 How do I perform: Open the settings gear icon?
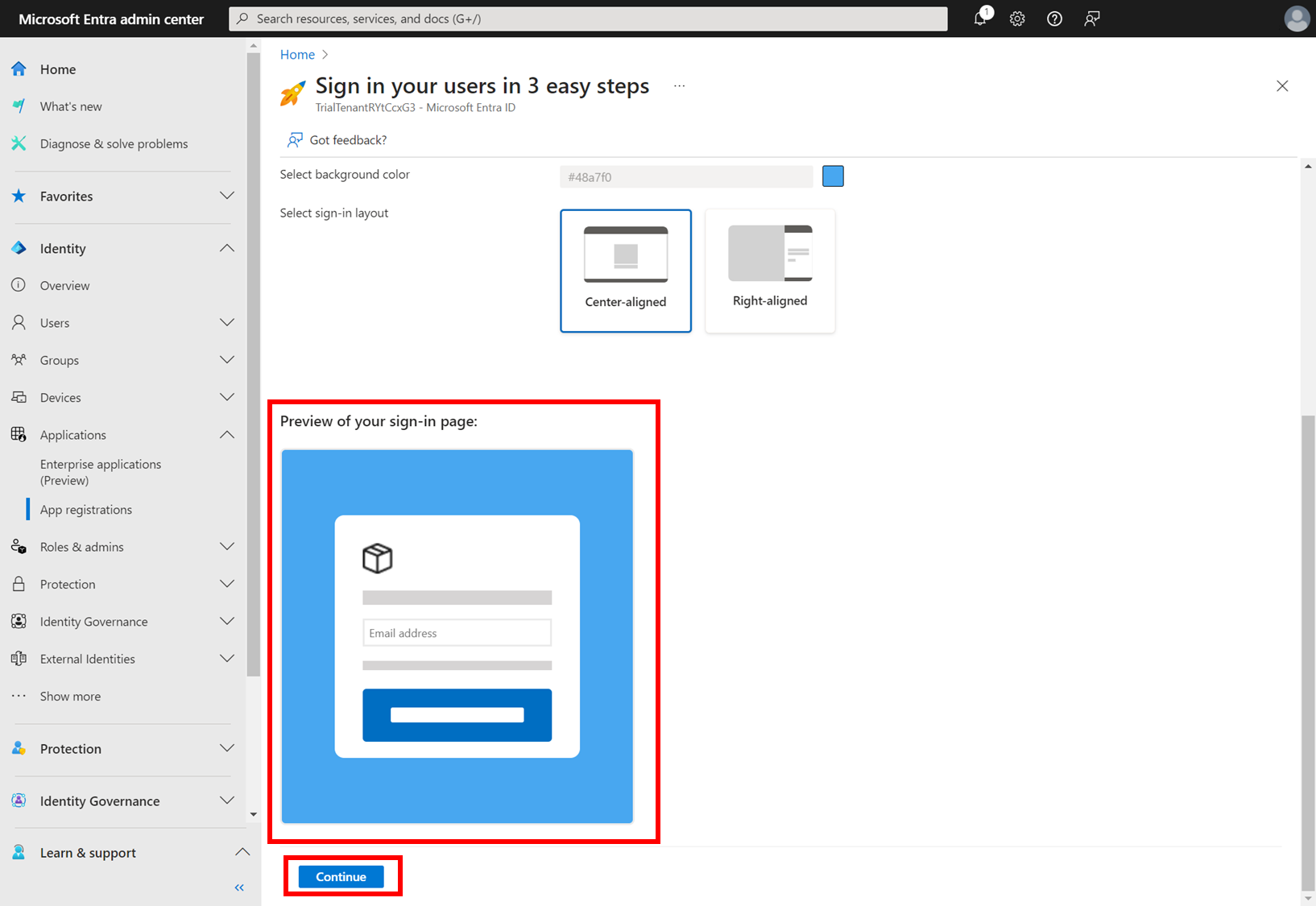(1017, 19)
